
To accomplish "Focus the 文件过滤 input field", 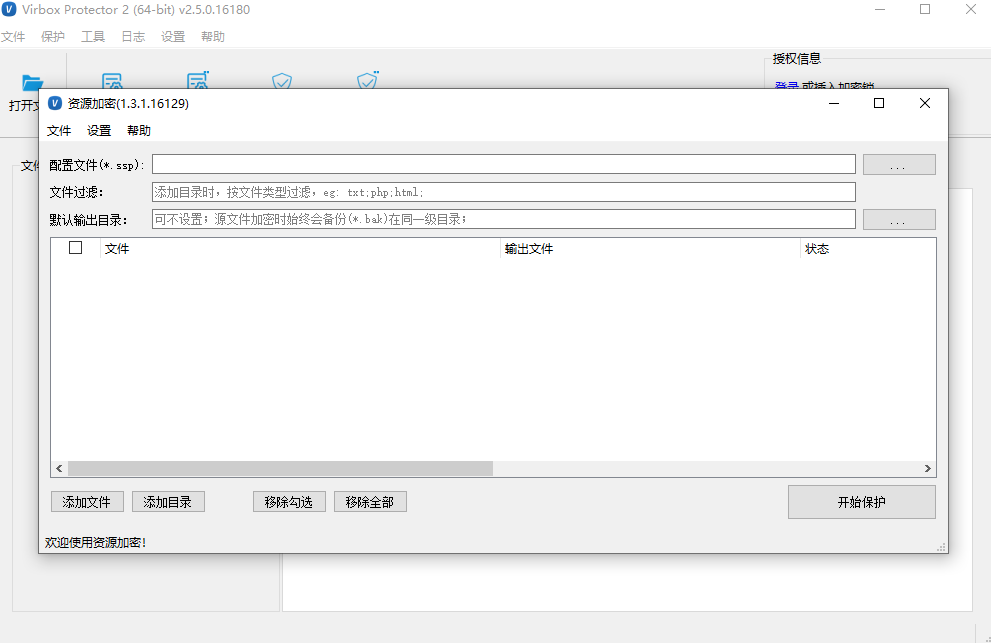I will point(504,192).
